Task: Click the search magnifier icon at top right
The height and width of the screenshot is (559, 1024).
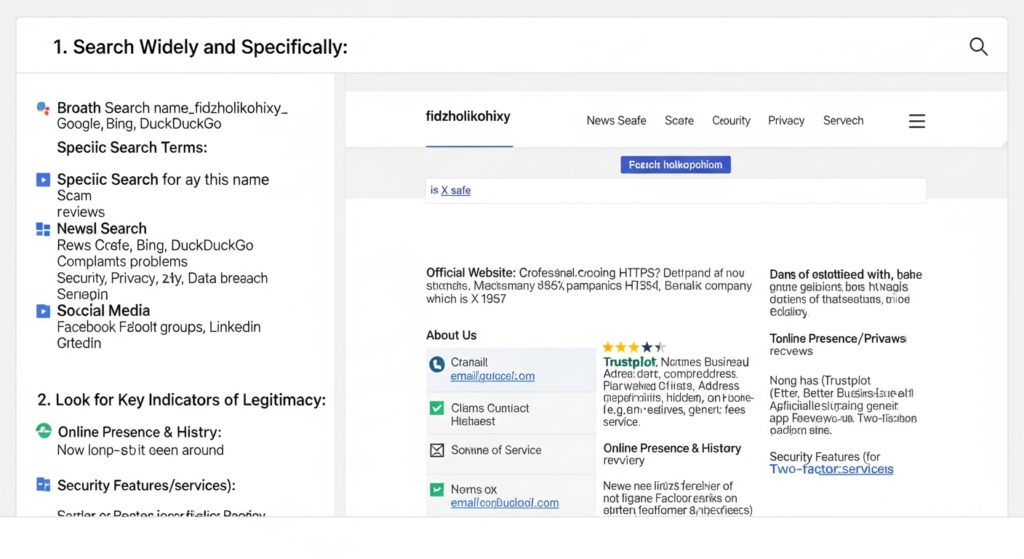Action: pos(978,47)
